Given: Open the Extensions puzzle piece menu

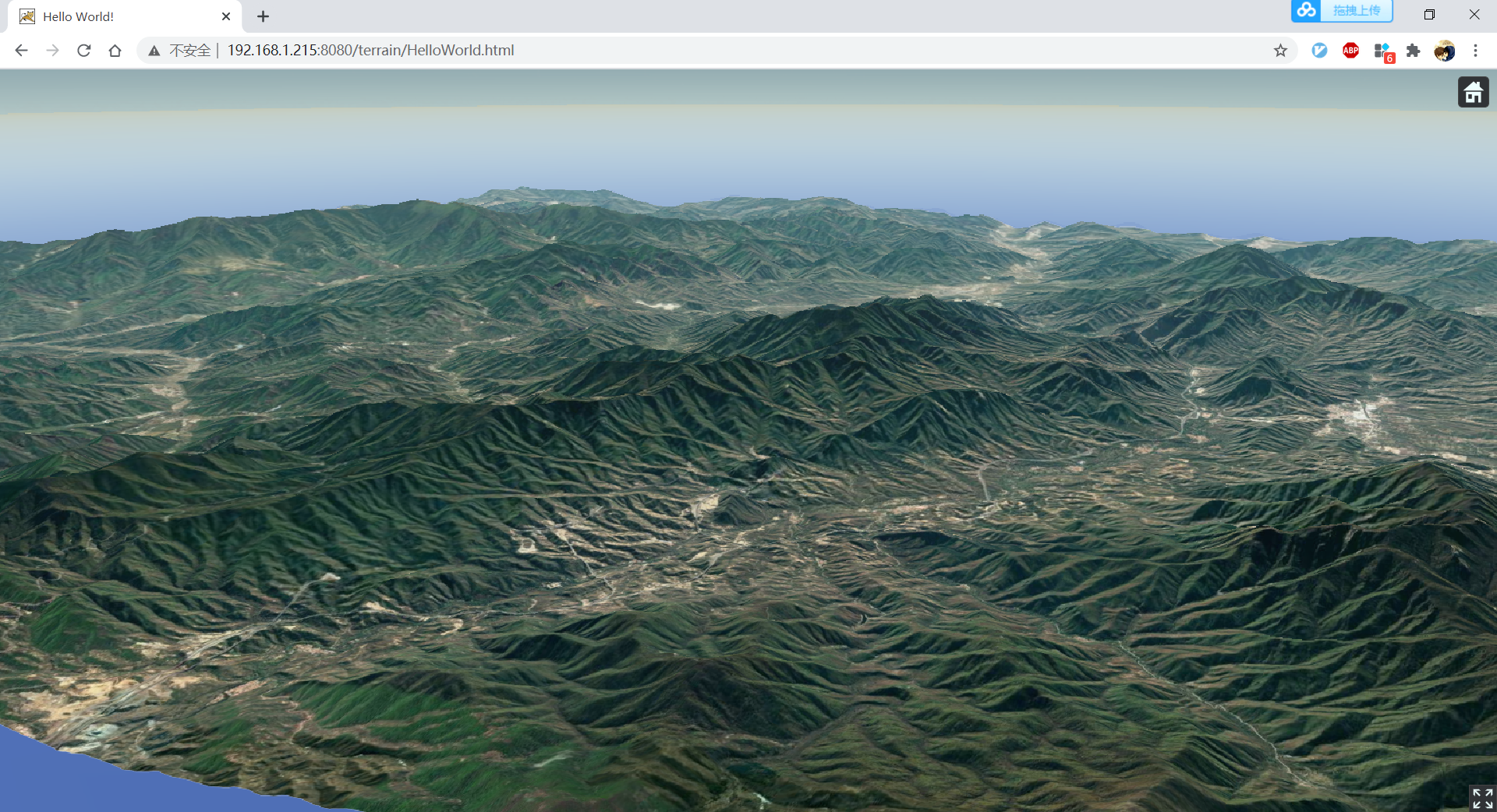Looking at the screenshot, I should coord(1413,51).
